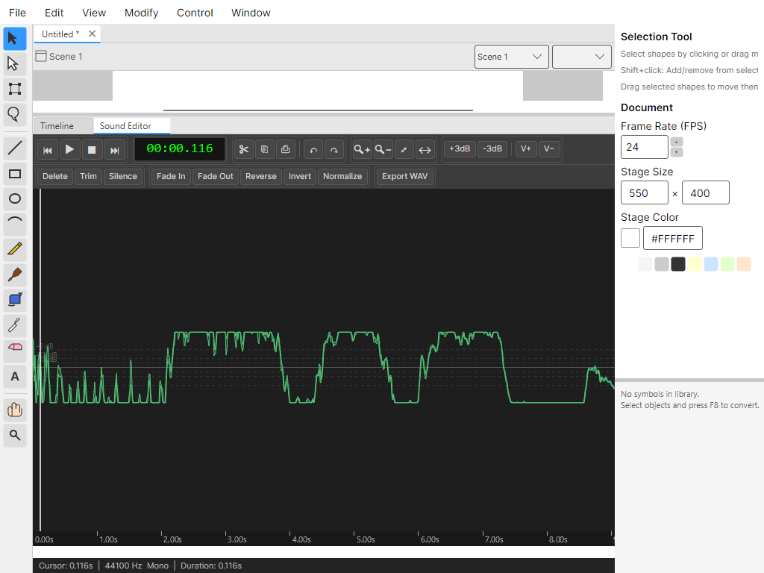Viewport: 764px width, 573px height.
Task: Pick the dark gray stage color swatch
Action: point(678,264)
